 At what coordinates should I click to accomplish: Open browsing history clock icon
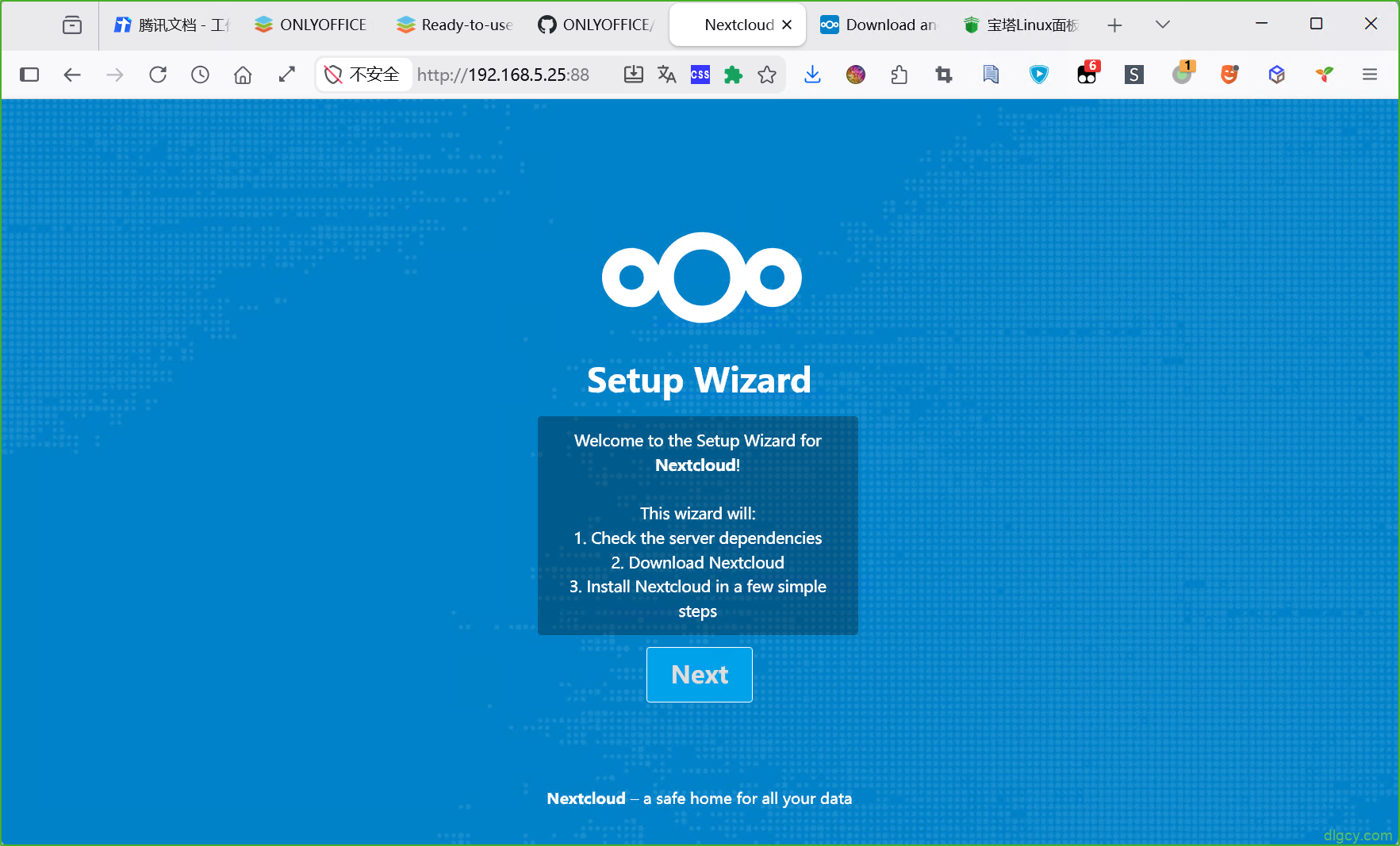coord(201,75)
